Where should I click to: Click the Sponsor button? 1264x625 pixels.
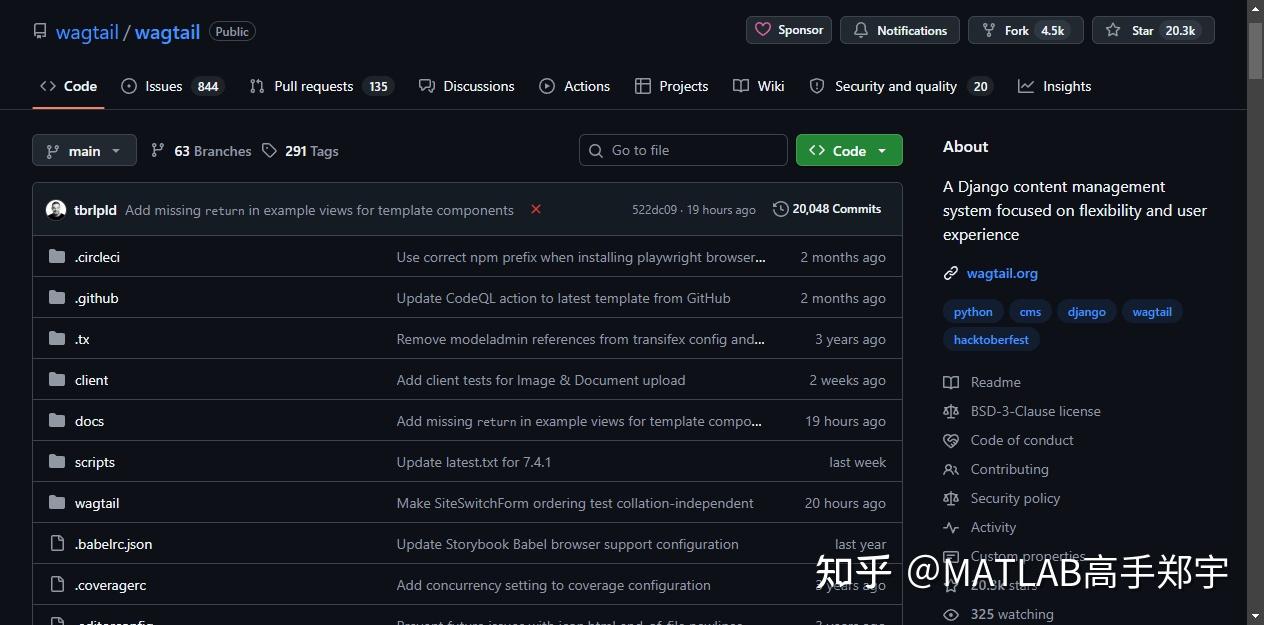click(789, 30)
